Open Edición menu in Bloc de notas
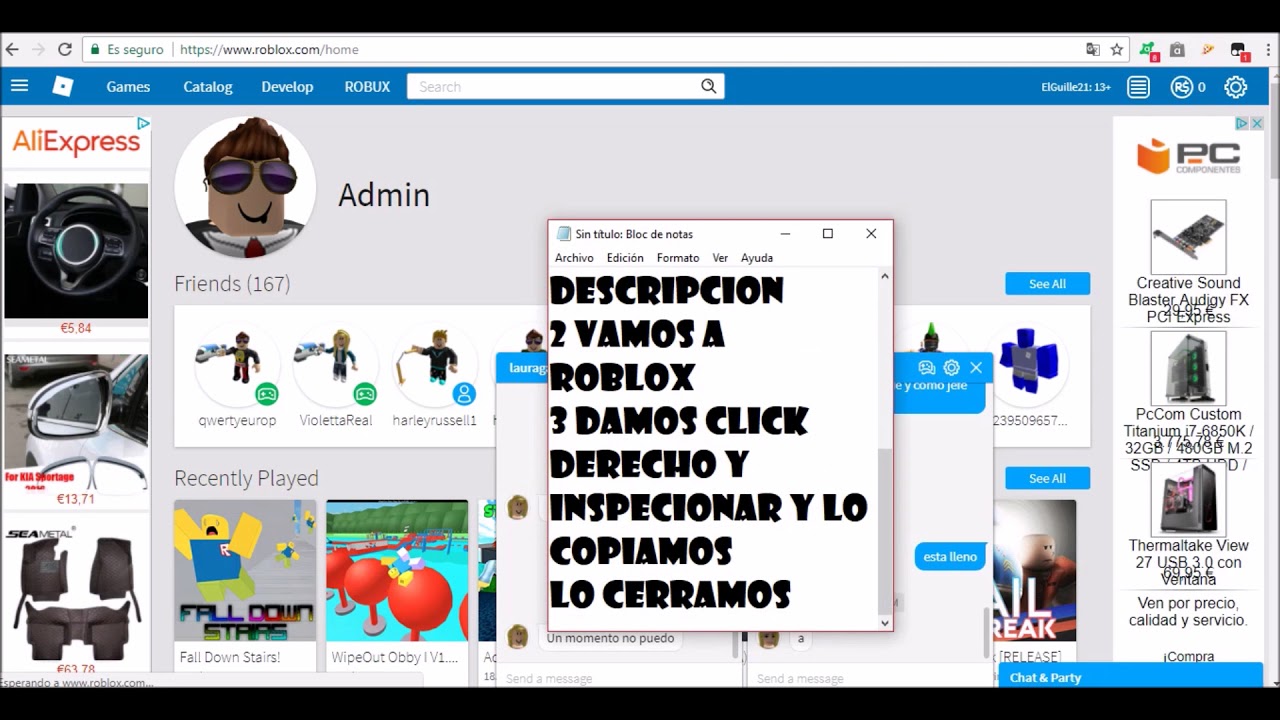Screen dimensions: 1280x720 625,258
